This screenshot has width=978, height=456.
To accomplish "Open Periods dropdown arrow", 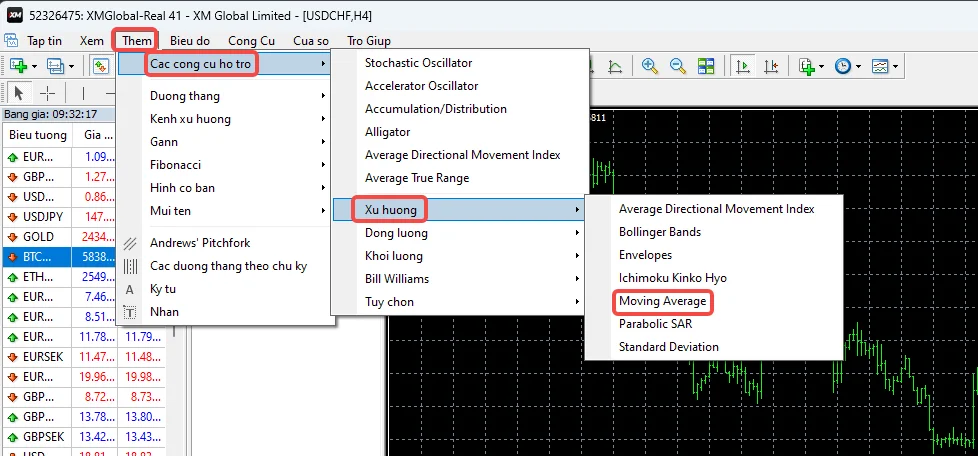I will [858, 67].
